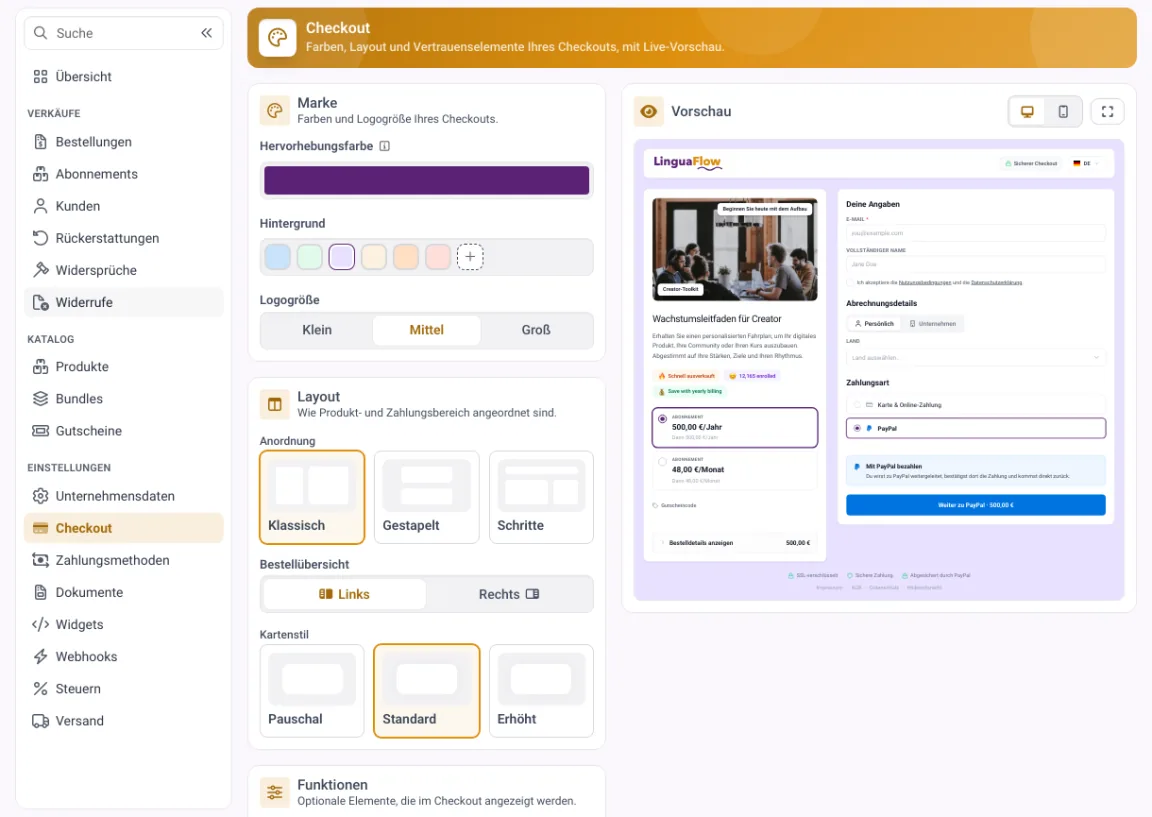Open the Widersprüche gavel icon
This screenshot has height=817, width=1152.
tap(40, 270)
